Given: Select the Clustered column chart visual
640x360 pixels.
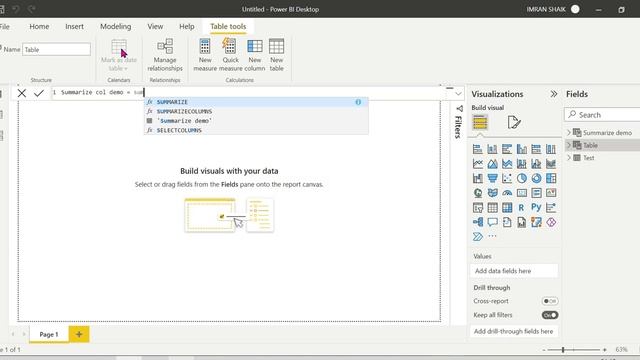Looking at the screenshot, I should pyautogui.click(x=522, y=149).
